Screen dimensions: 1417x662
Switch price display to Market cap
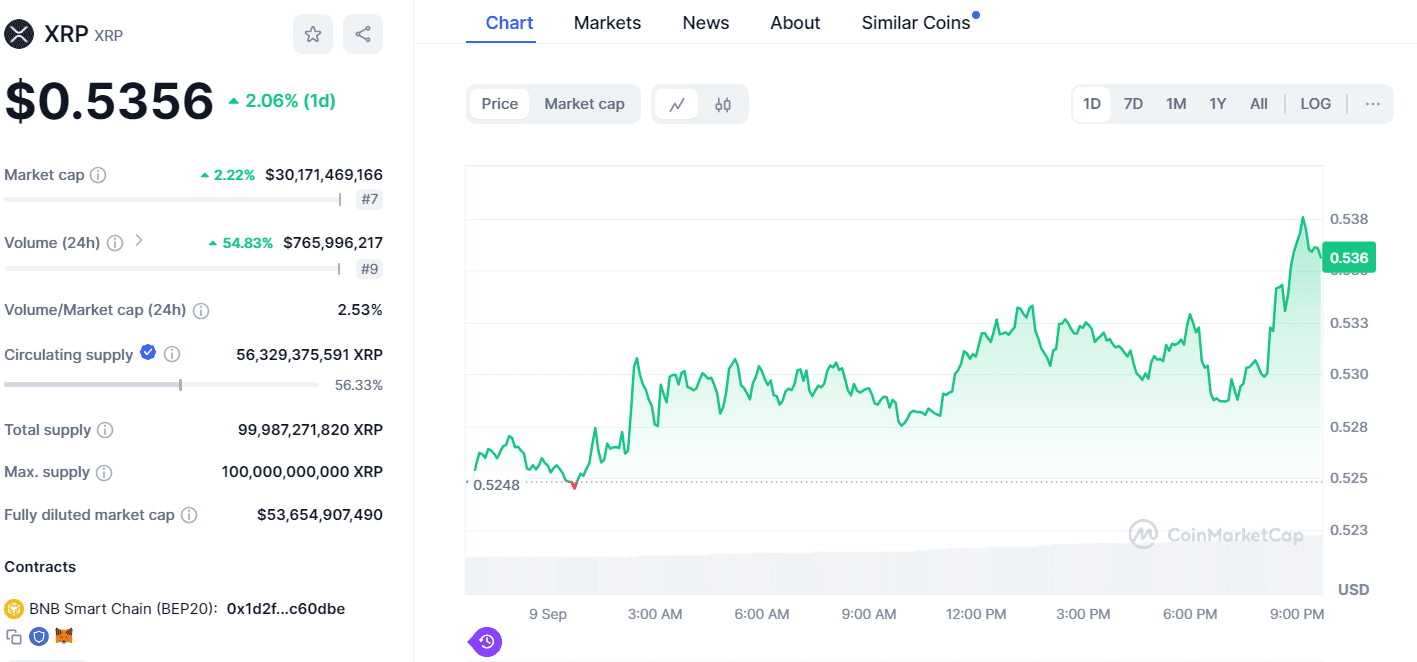click(585, 103)
